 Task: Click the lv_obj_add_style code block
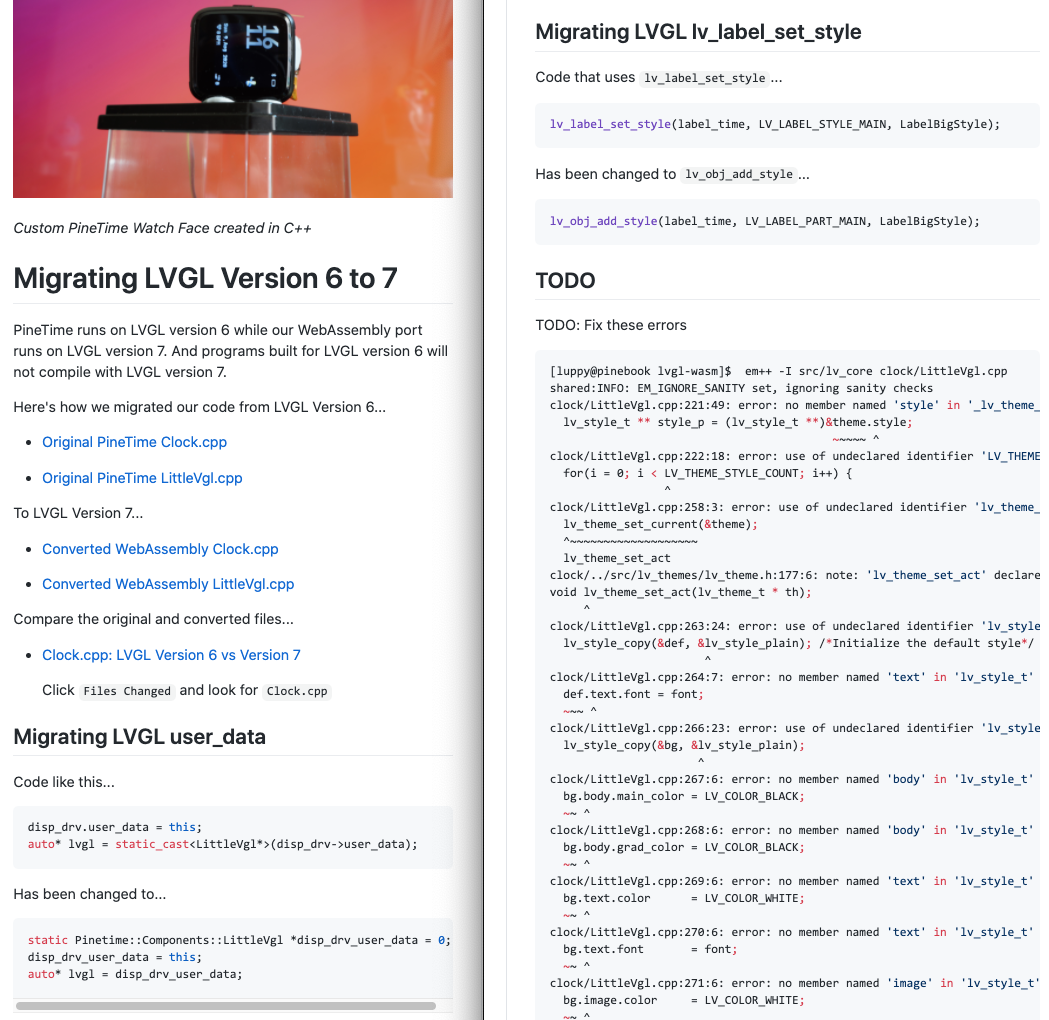(x=765, y=221)
